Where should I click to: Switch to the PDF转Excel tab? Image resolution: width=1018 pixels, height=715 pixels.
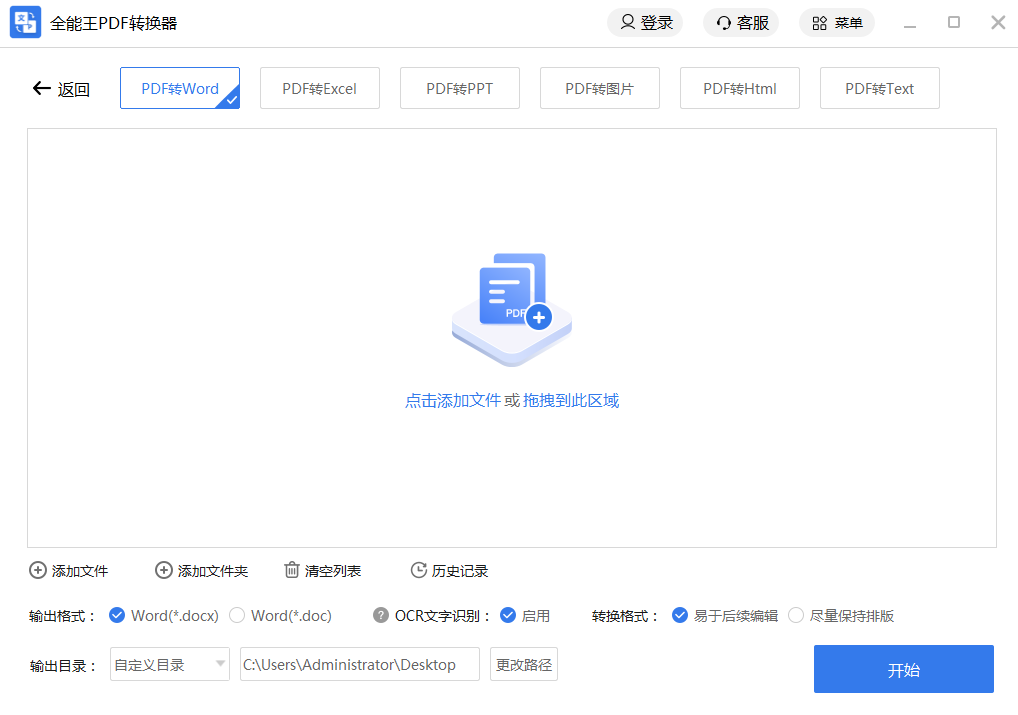click(x=319, y=88)
